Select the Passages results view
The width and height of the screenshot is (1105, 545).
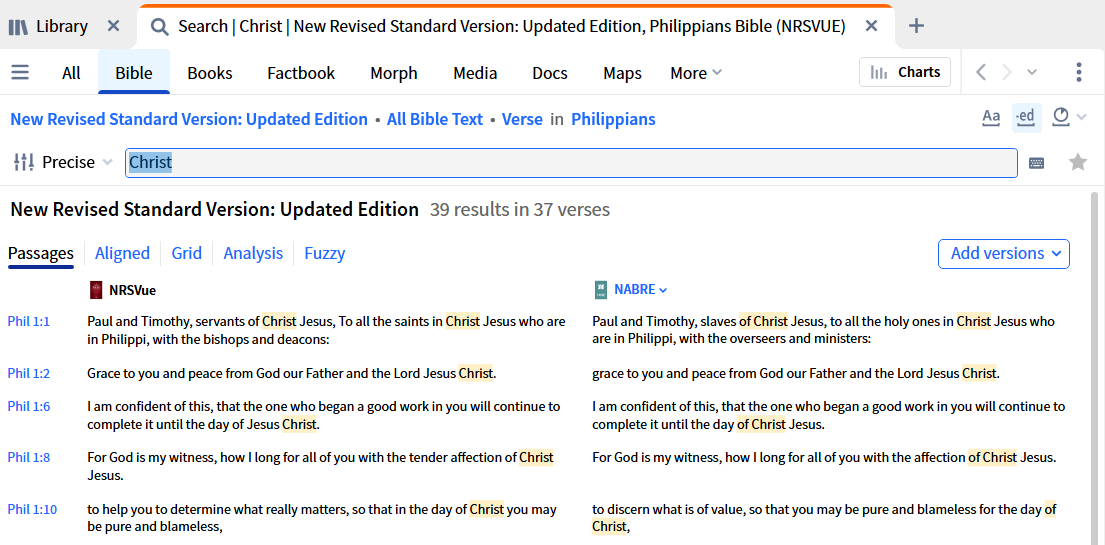[x=41, y=253]
